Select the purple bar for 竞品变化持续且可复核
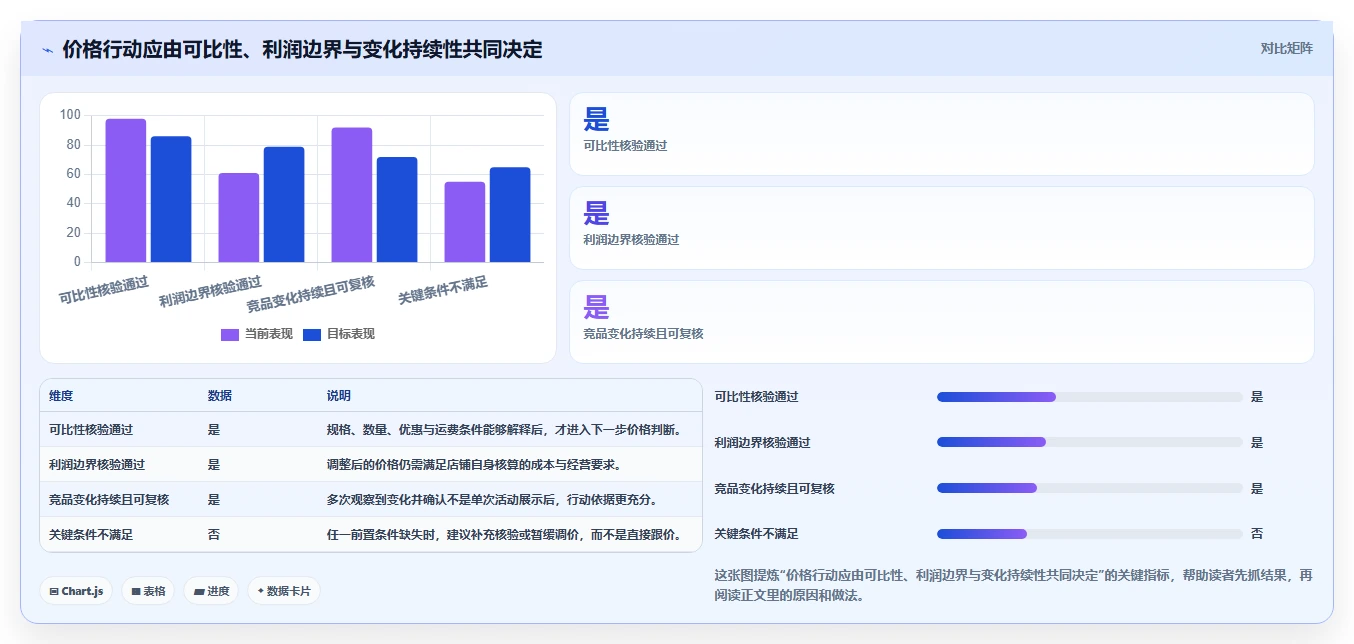Image resolution: width=1354 pixels, height=644 pixels. (x=352, y=195)
